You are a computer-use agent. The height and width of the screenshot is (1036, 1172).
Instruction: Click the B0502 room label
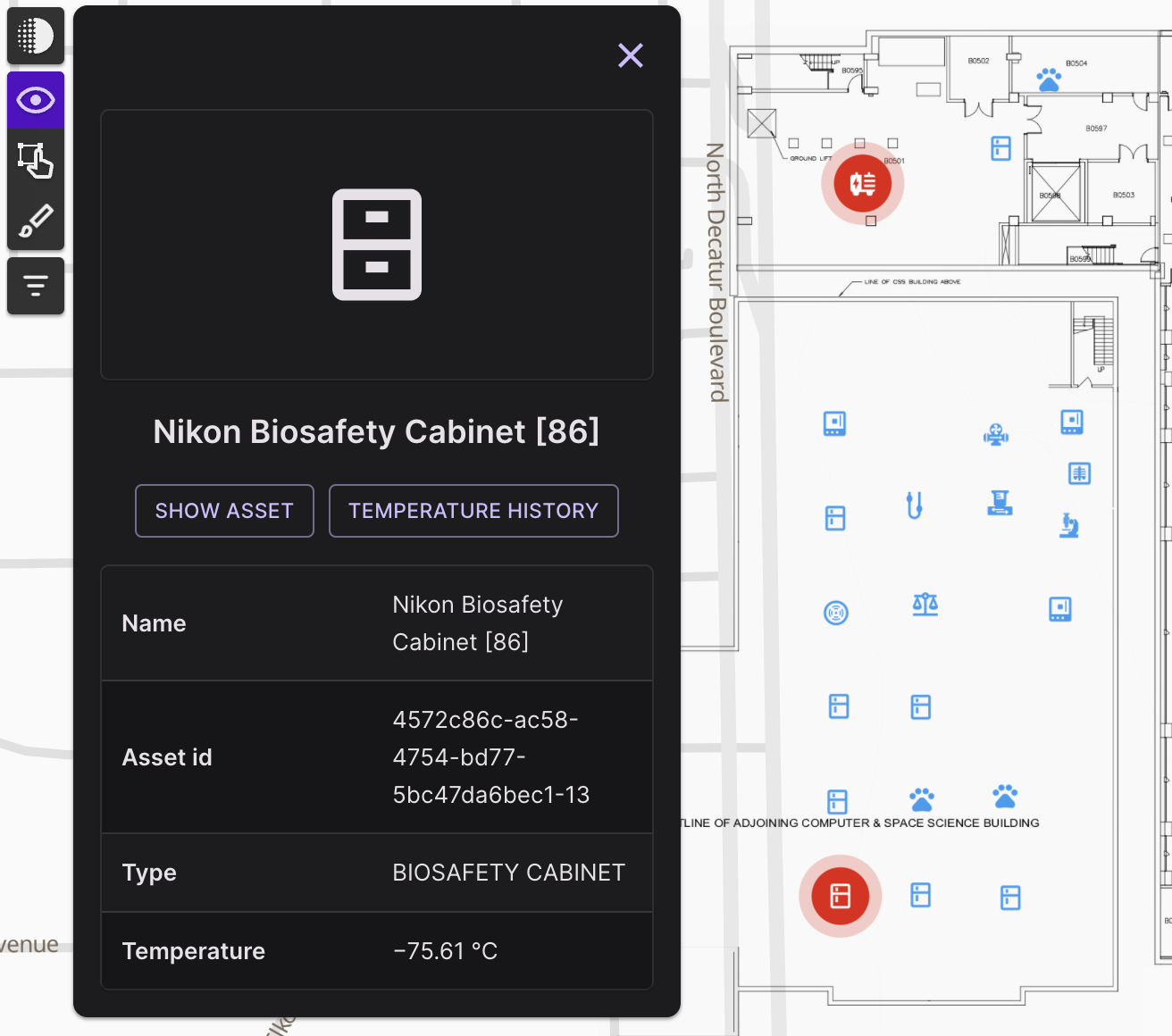click(x=978, y=61)
